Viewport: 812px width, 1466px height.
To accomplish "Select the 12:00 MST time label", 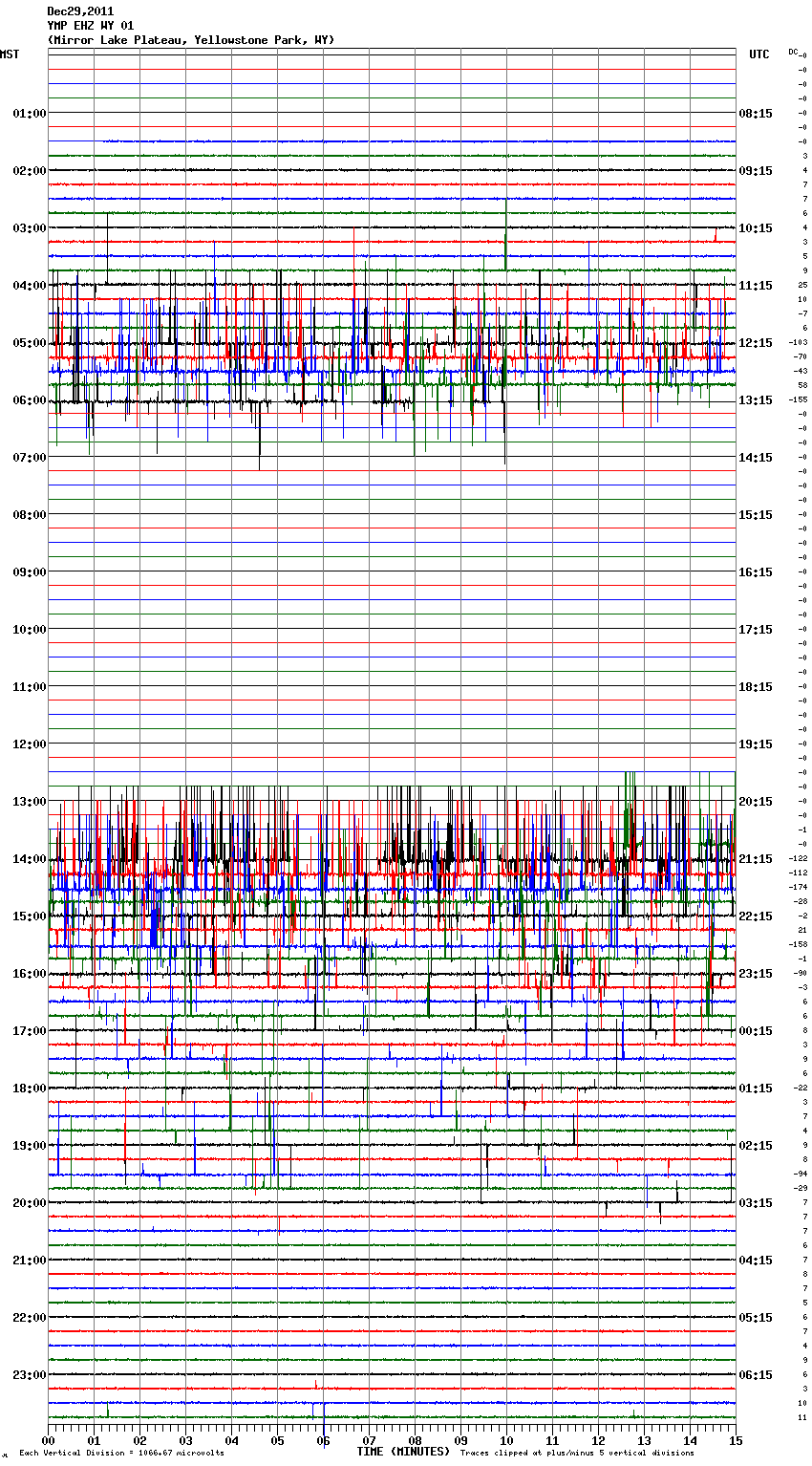I will [30, 744].
